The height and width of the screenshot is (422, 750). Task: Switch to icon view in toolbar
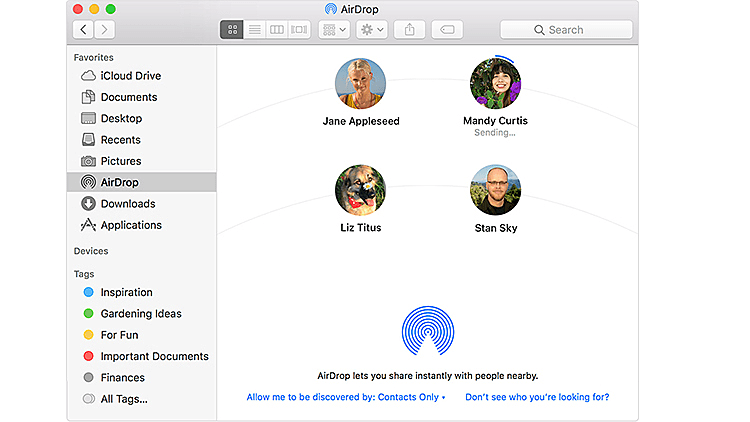(232, 30)
